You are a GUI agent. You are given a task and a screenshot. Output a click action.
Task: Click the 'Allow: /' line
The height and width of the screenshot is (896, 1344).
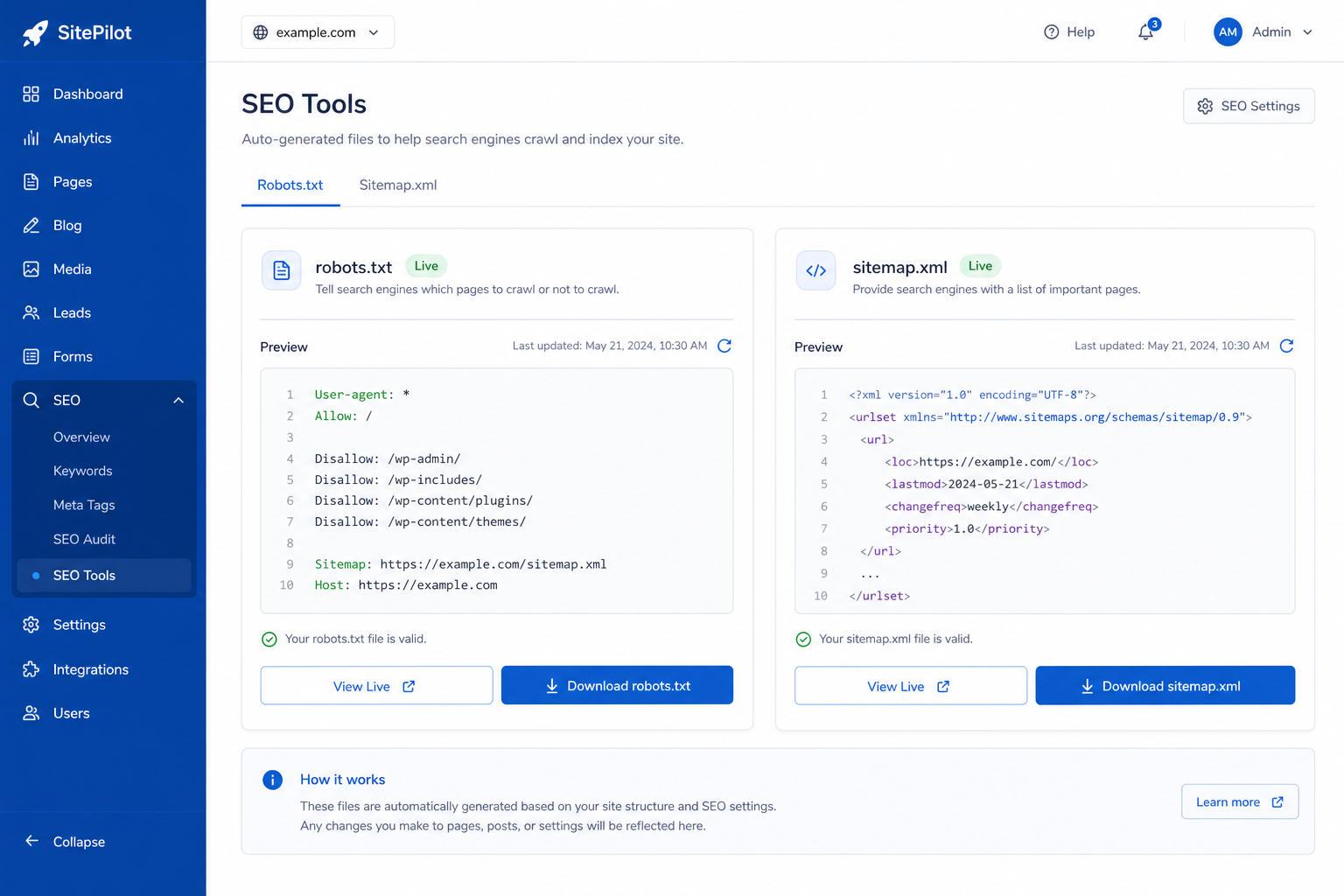pyautogui.click(x=343, y=416)
